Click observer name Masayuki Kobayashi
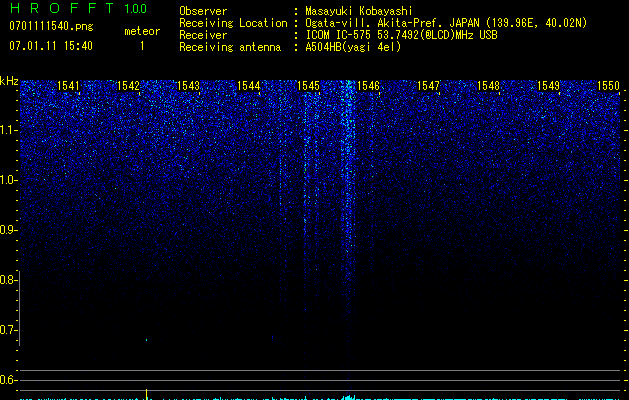 pyautogui.click(x=359, y=11)
